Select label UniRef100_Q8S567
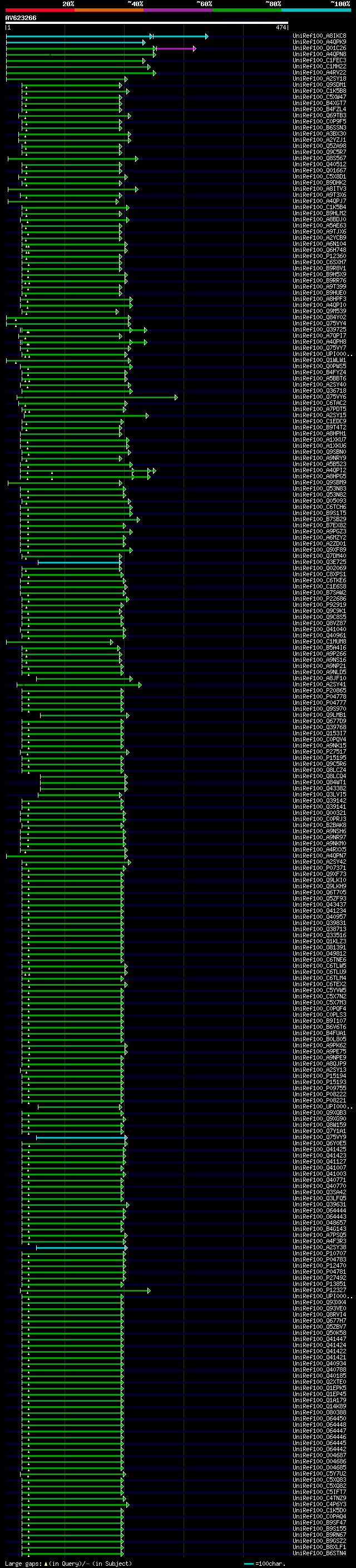 click(319, 159)
